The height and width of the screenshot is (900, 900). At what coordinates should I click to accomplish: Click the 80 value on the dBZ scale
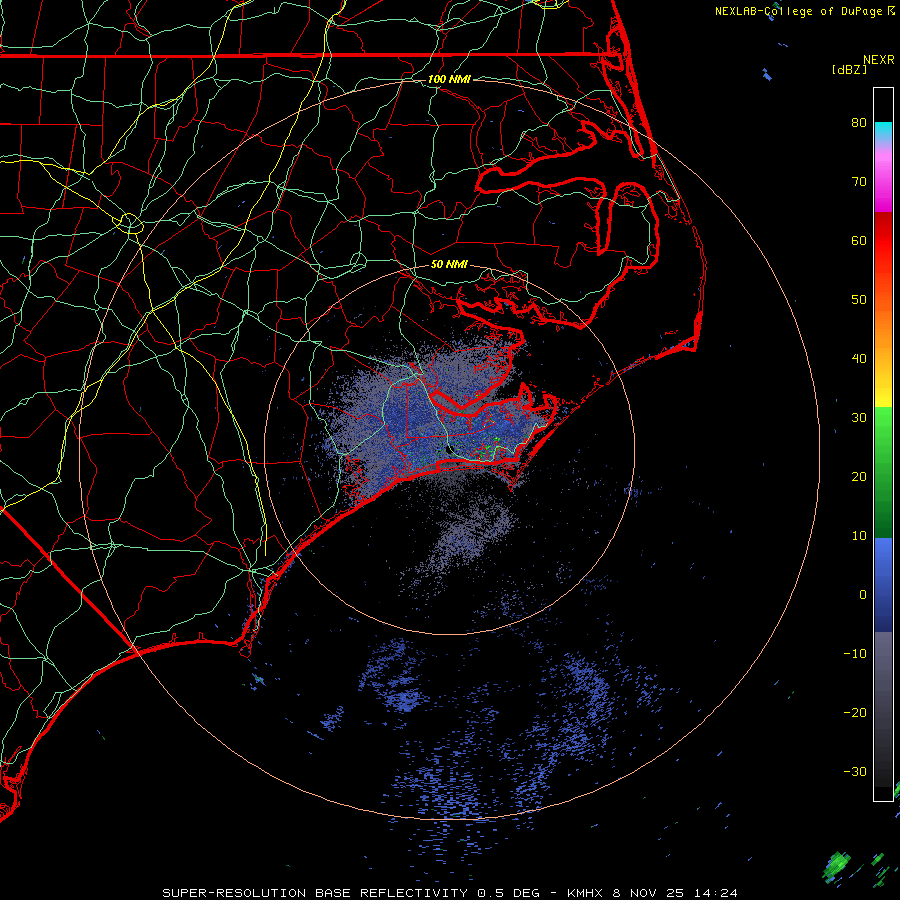[x=859, y=122]
